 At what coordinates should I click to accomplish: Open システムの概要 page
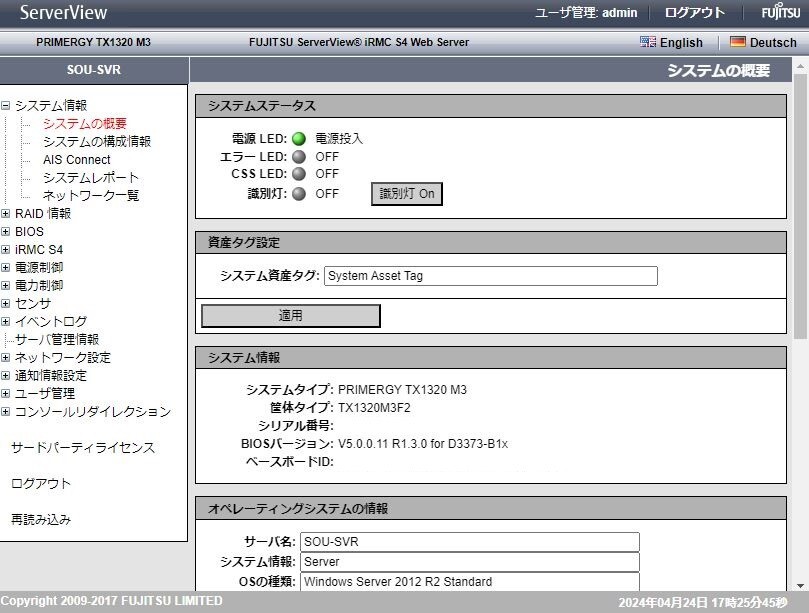(85, 124)
